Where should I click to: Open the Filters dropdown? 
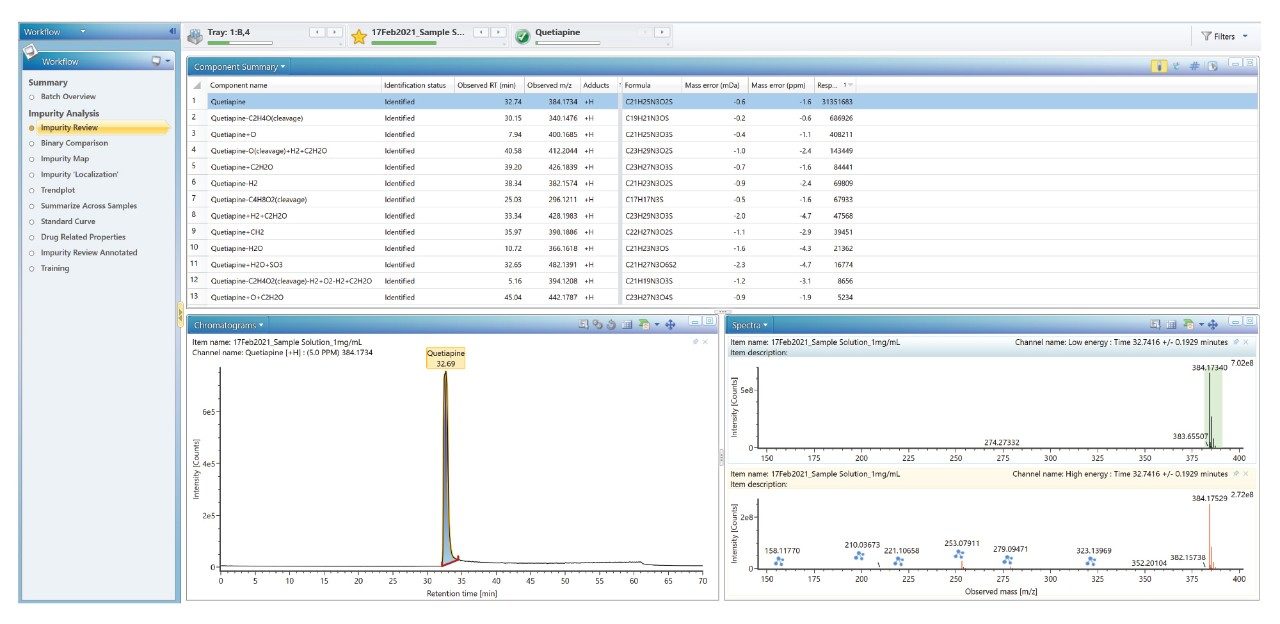[x=1245, y=36]
